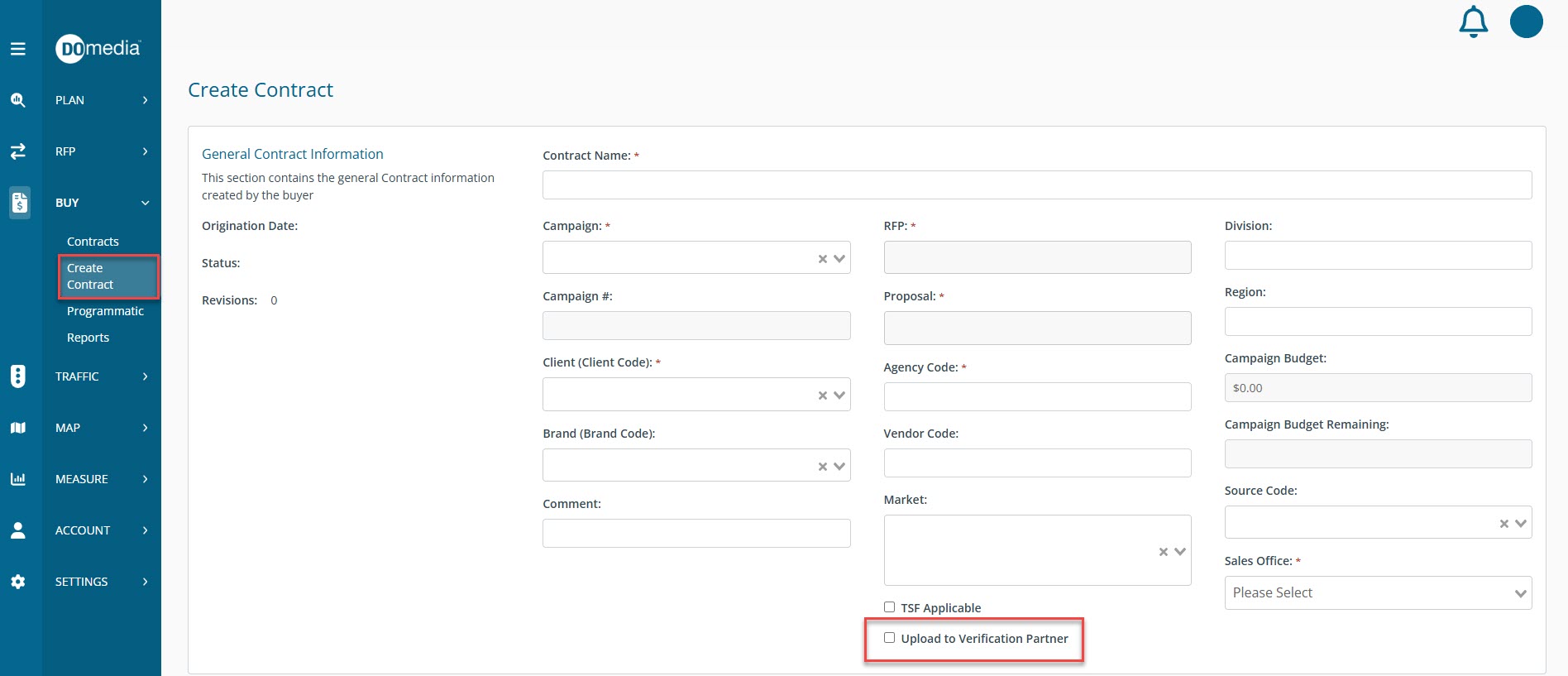Open the Campaign dropdown arrow
The height and width of the screenshot is (676, 1568).
(x=839, y=259)
